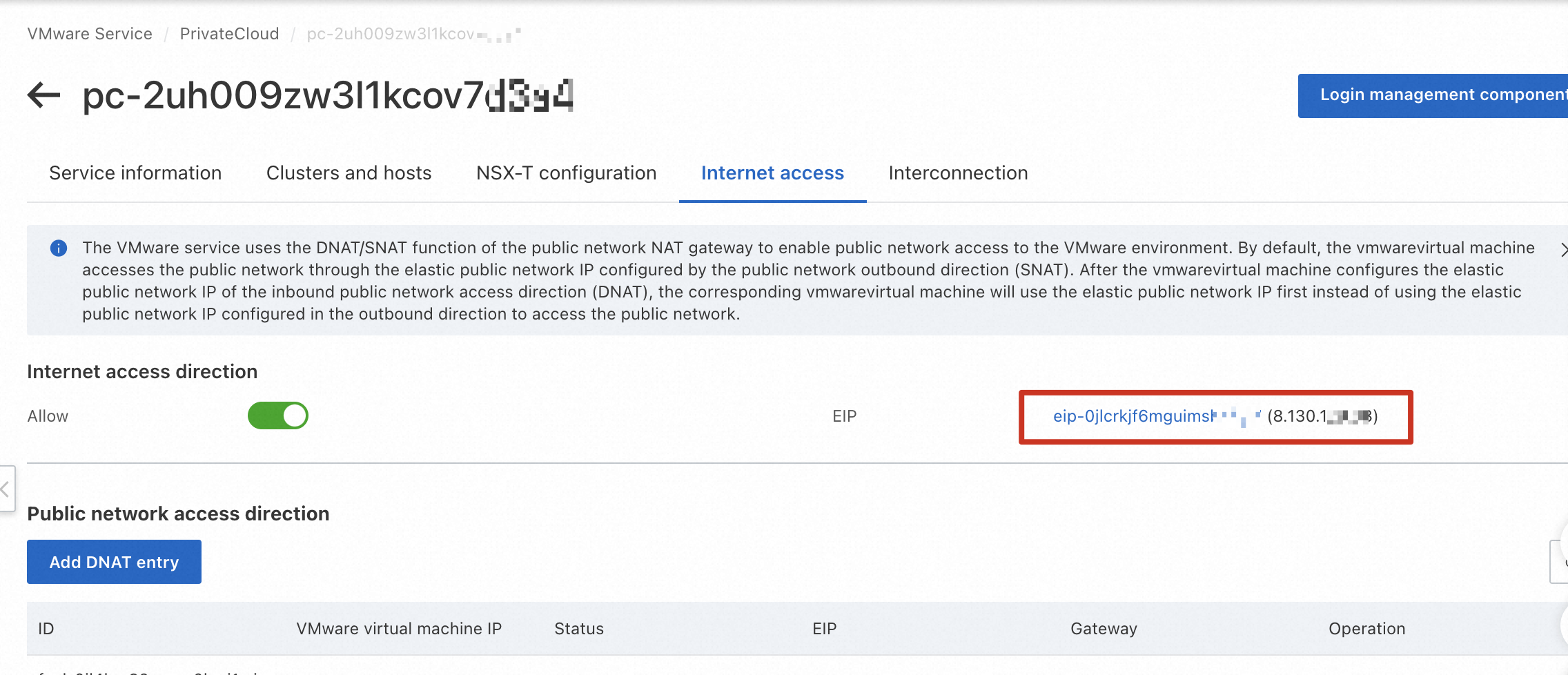
Task: Open the Clusters and hosts tab
Action: pos(349,173)
